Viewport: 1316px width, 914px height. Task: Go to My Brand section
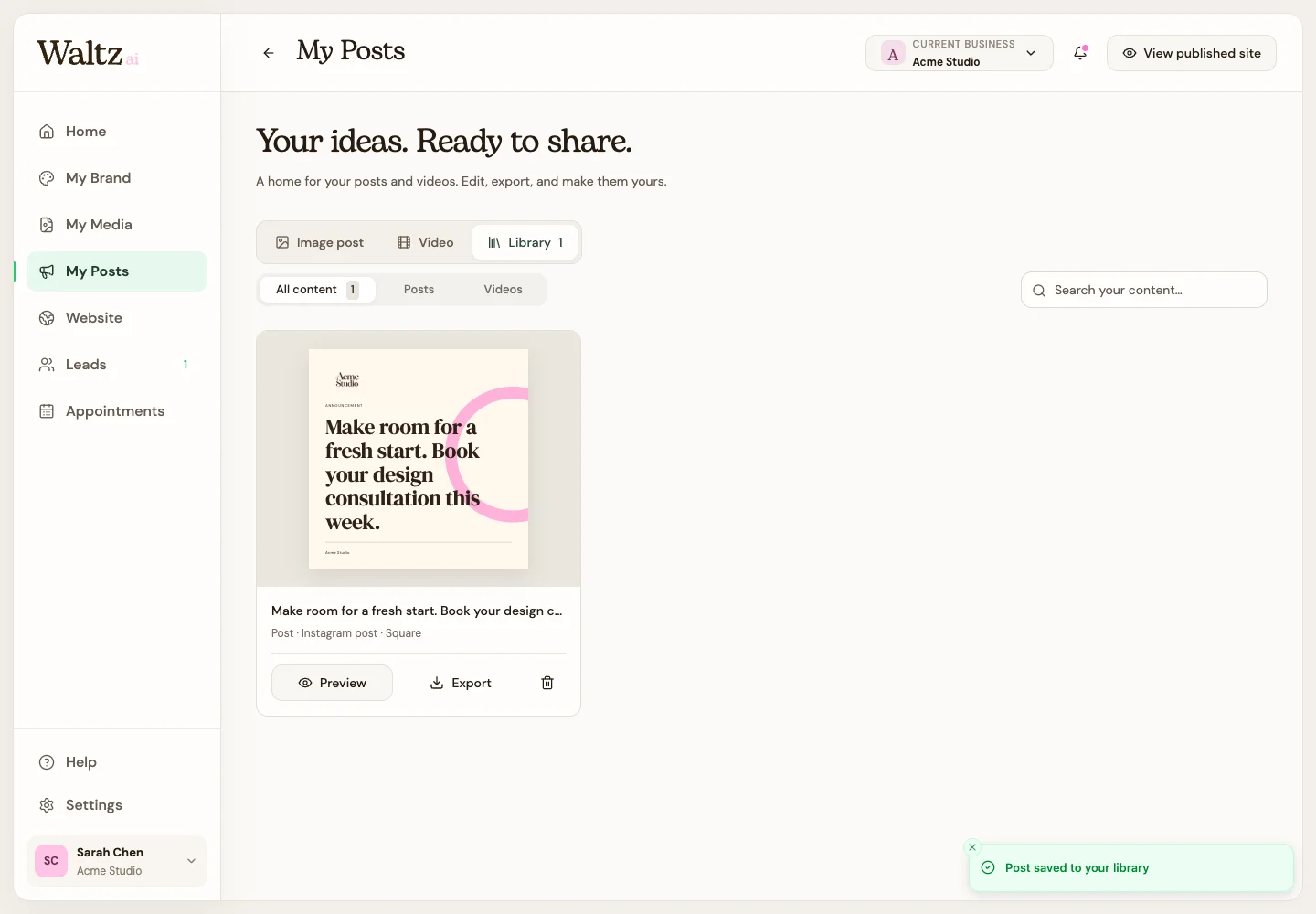click(x=117, y=178)
